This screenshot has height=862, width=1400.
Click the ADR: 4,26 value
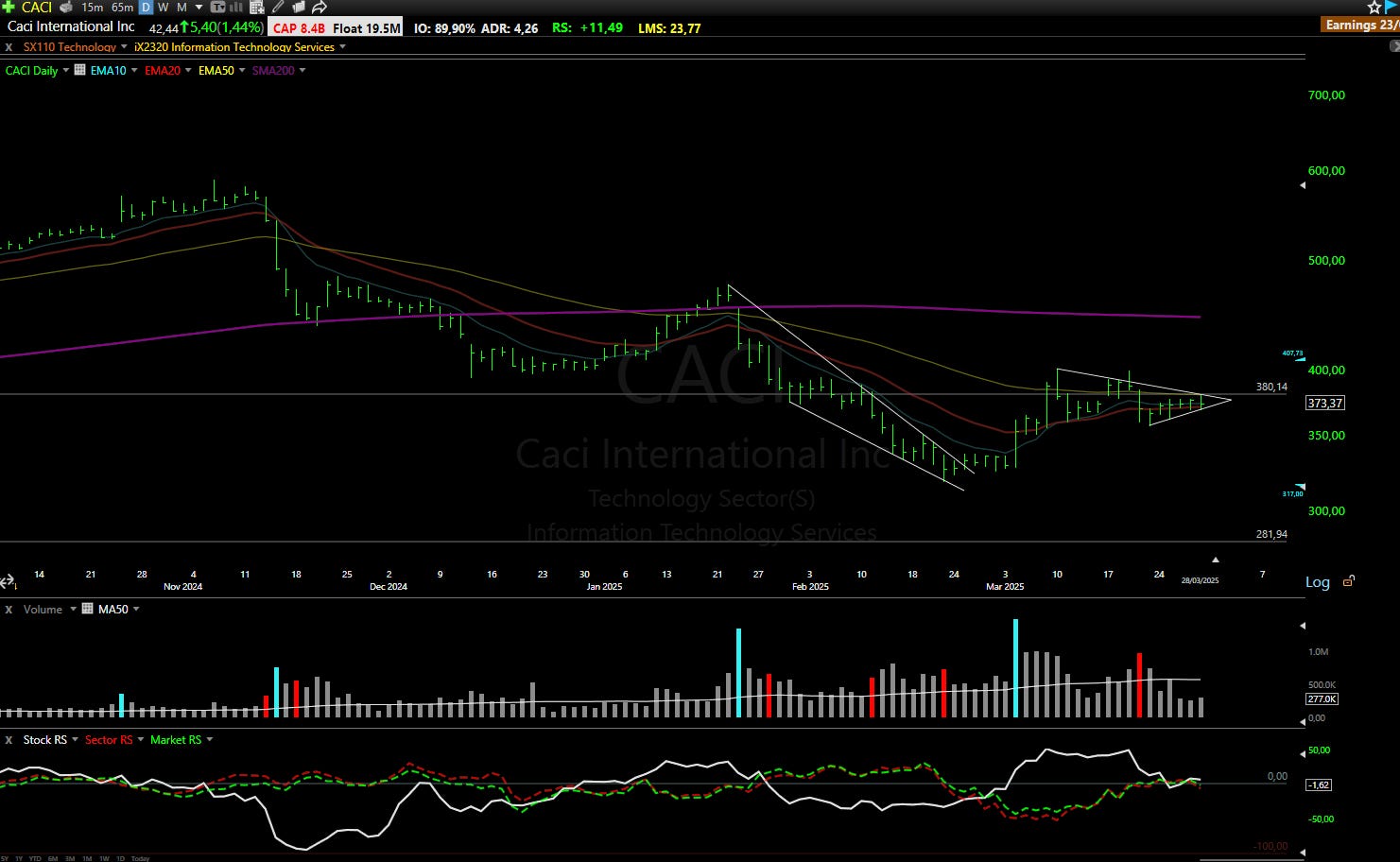click(x=510, y=28)
